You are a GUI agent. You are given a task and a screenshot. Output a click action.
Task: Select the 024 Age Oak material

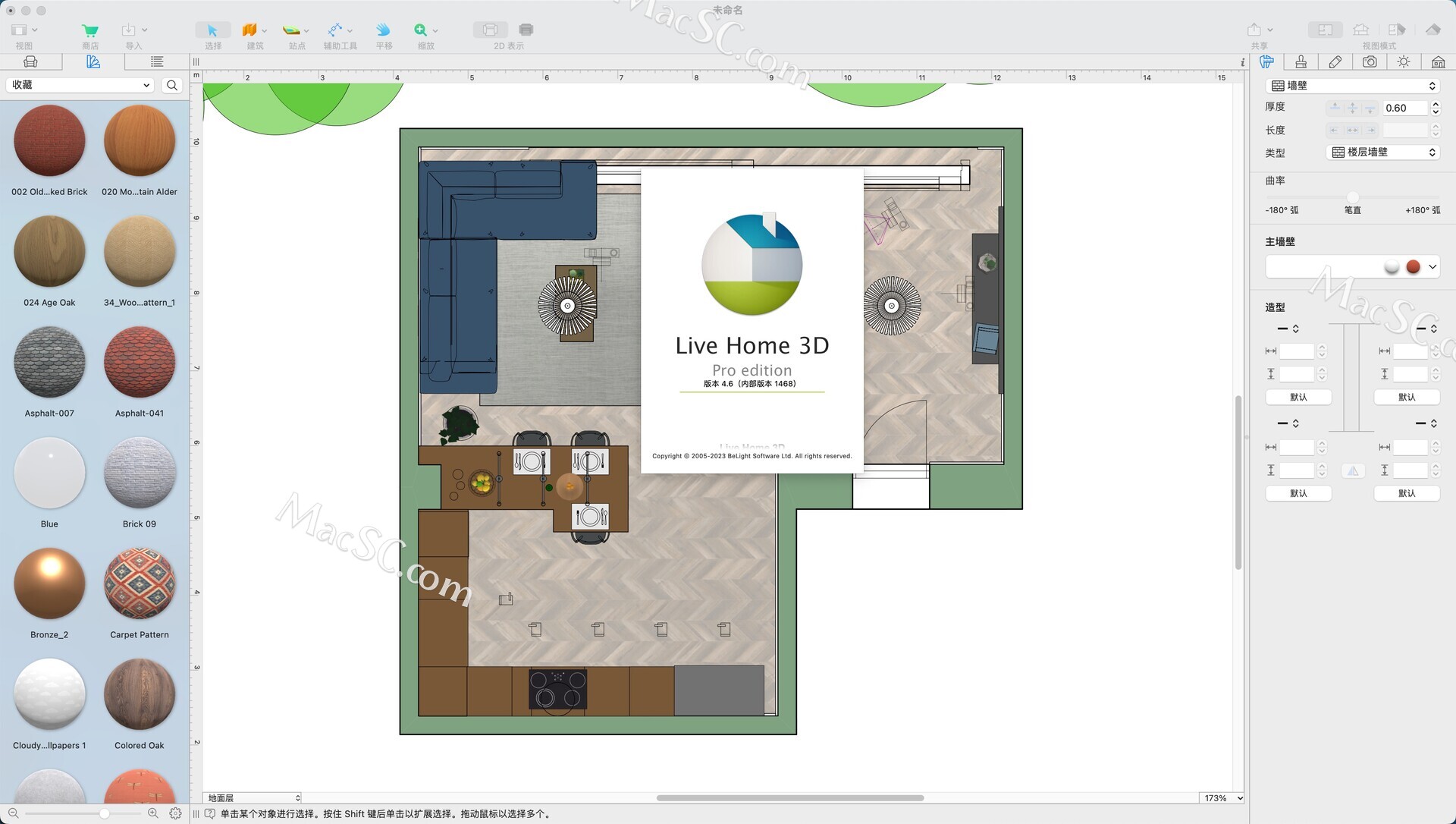tap(49, 252)
